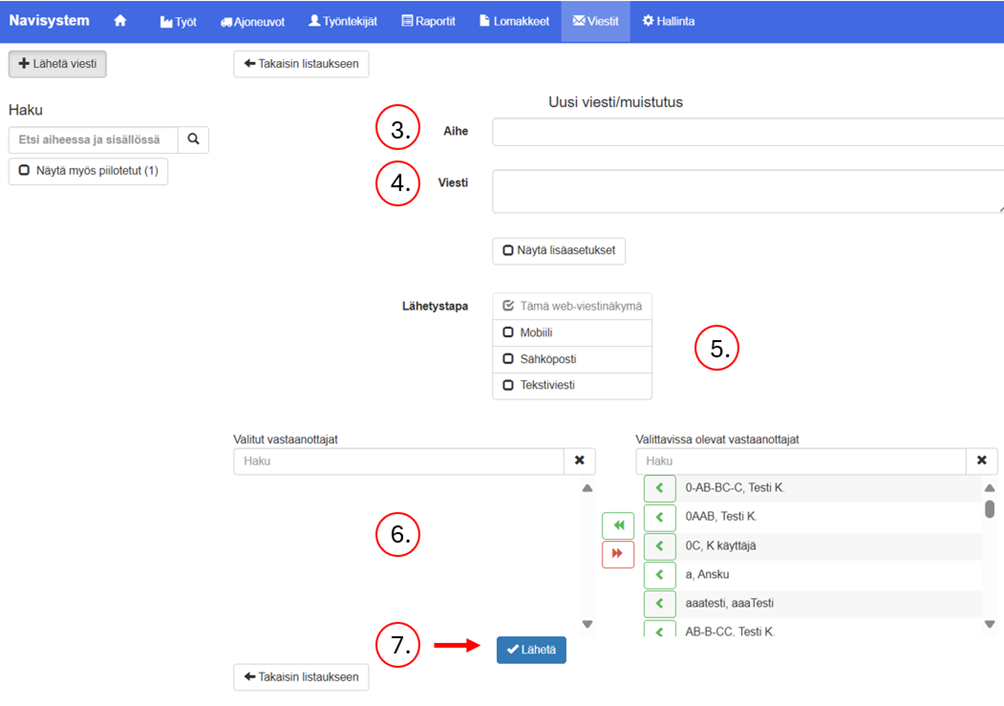
Task: Add recipient a, Ansku with arrow
Action: 659,575
